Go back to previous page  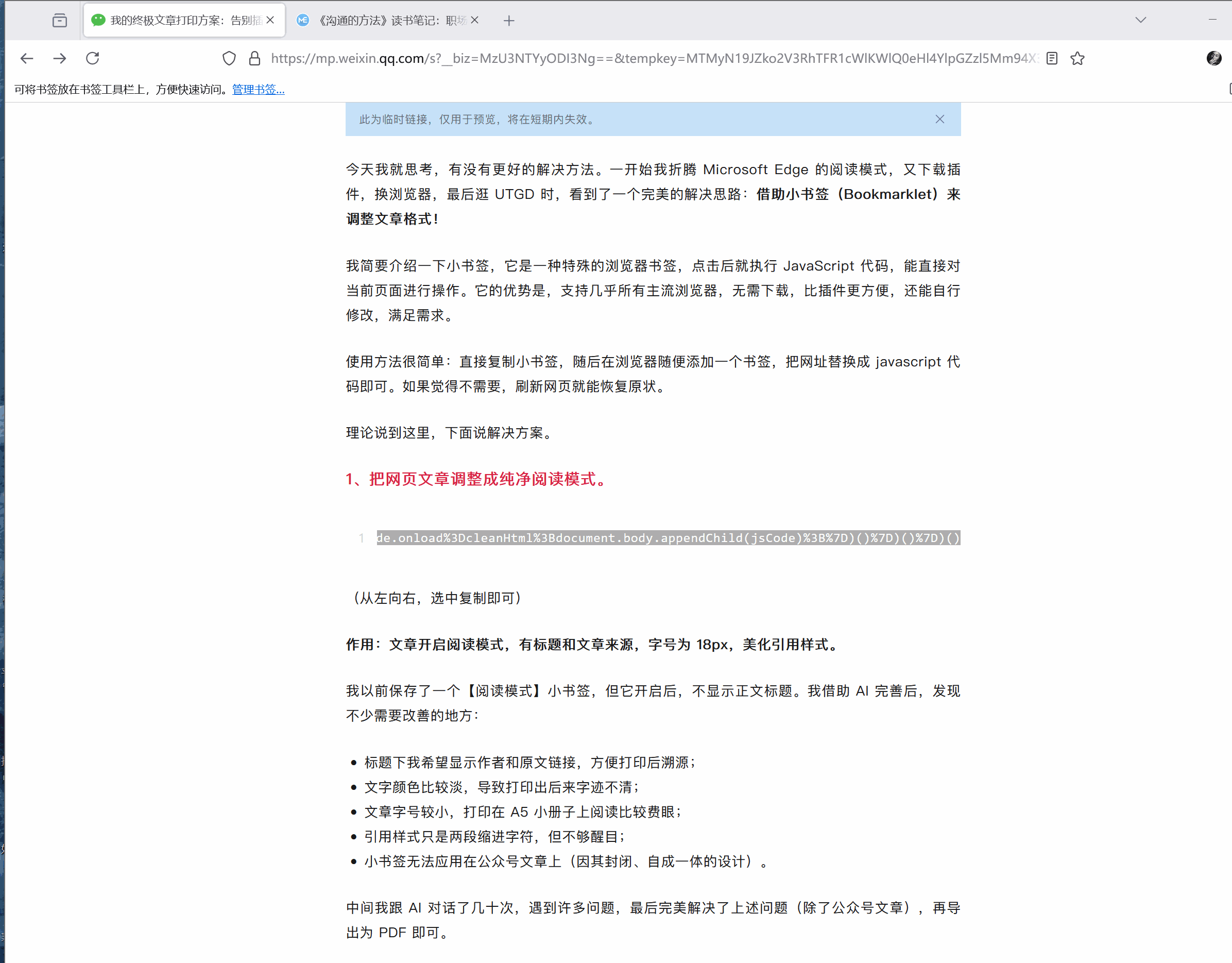(26, 58)
